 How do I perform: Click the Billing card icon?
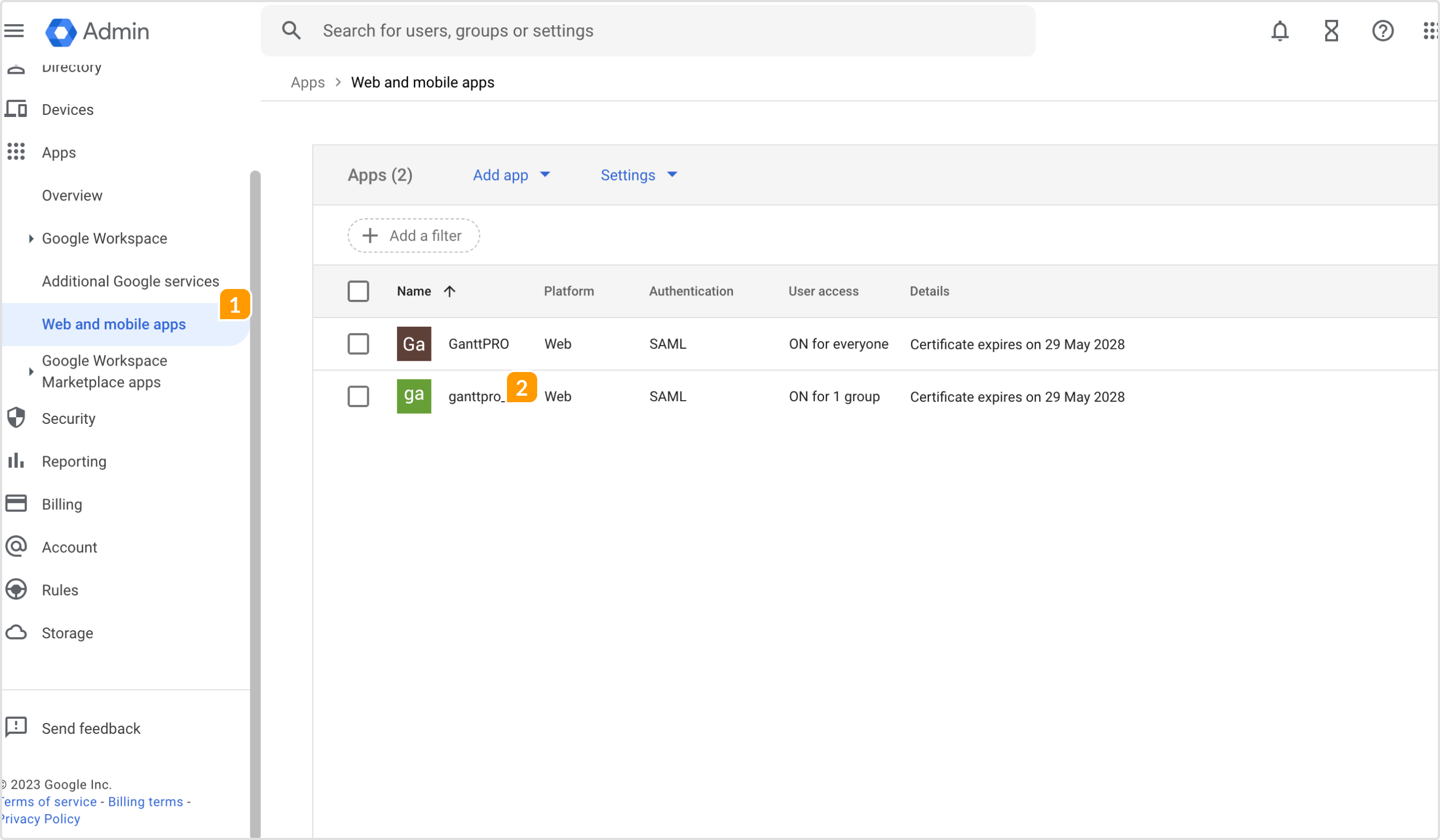(x=16, y=504)
